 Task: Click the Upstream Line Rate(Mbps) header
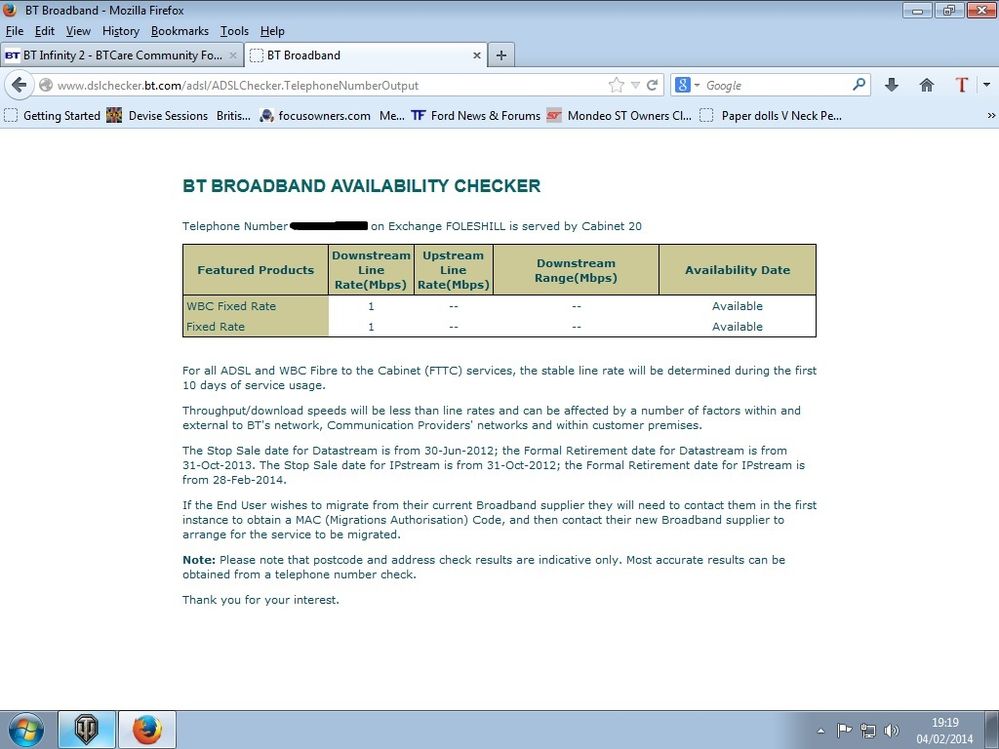click(453, 270)
